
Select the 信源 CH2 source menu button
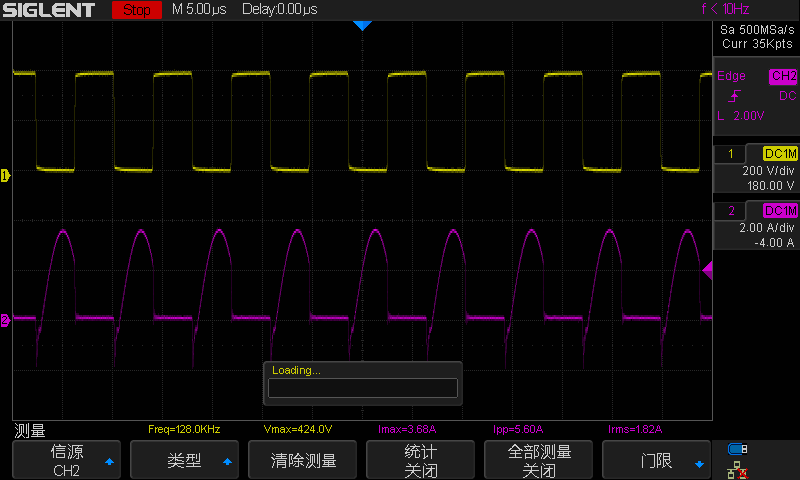tap(66, 460)
